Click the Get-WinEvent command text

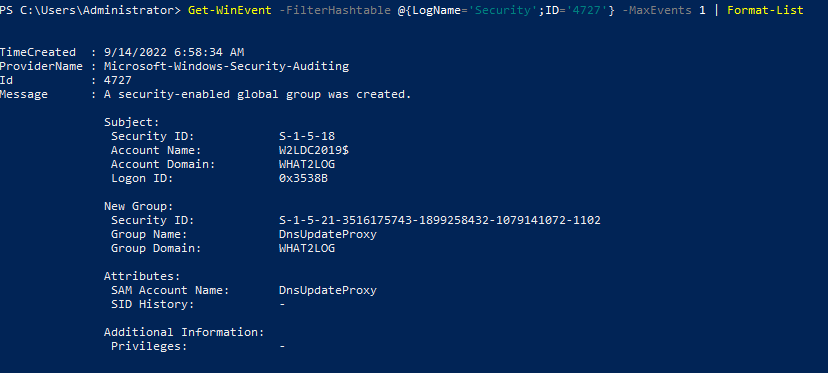click(x=229, y=11)
